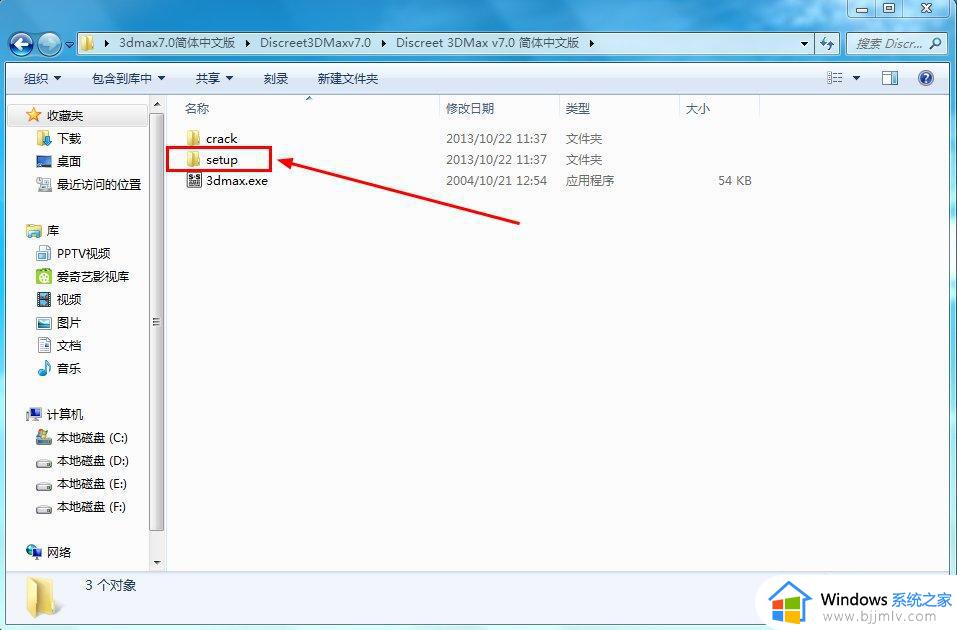
Task: Open the preview pane icon
Action: pos(889,77)
